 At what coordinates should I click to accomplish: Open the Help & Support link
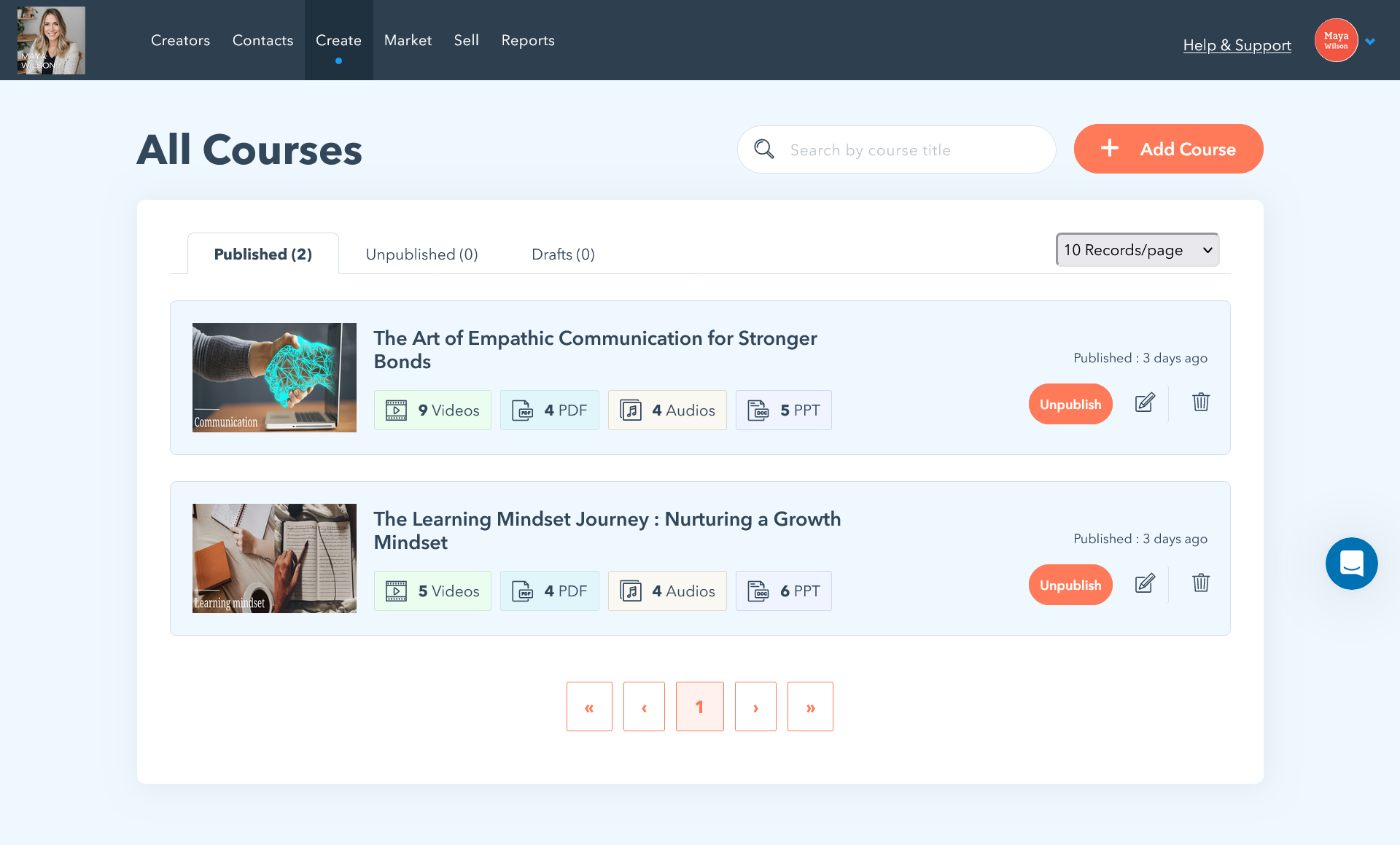click(x=1237, y=45)
